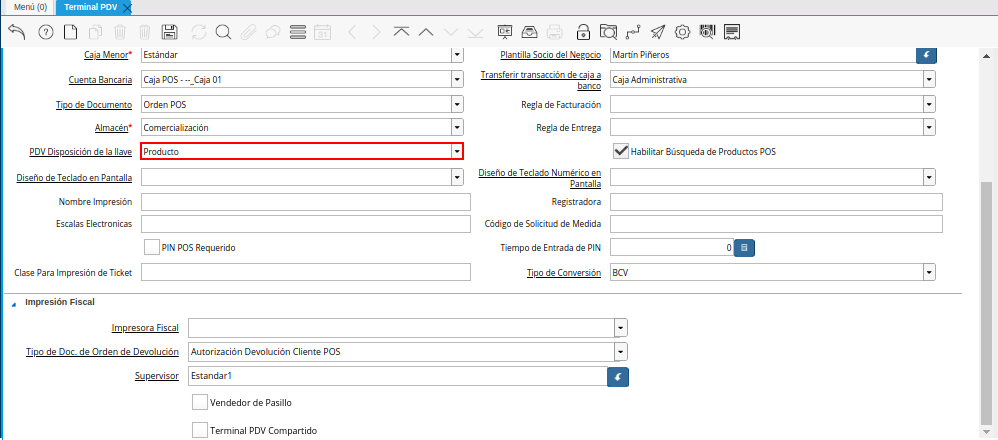This screenshot has height=440, width=998.
Task: Open the Tipo de Documento dropdown
Action: pyautogui.click(x=457, y=104)
